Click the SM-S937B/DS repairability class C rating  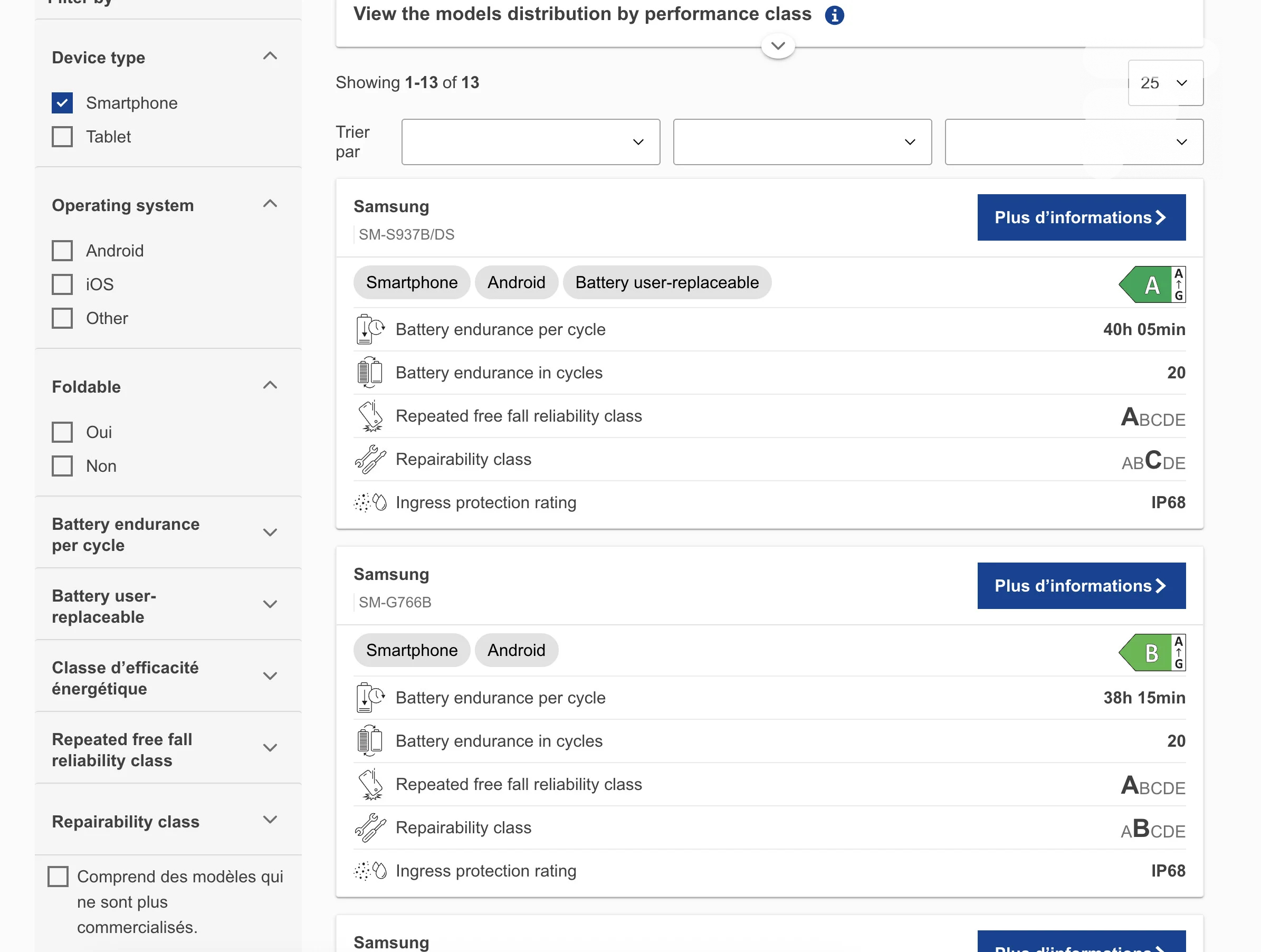[1153, 460]
